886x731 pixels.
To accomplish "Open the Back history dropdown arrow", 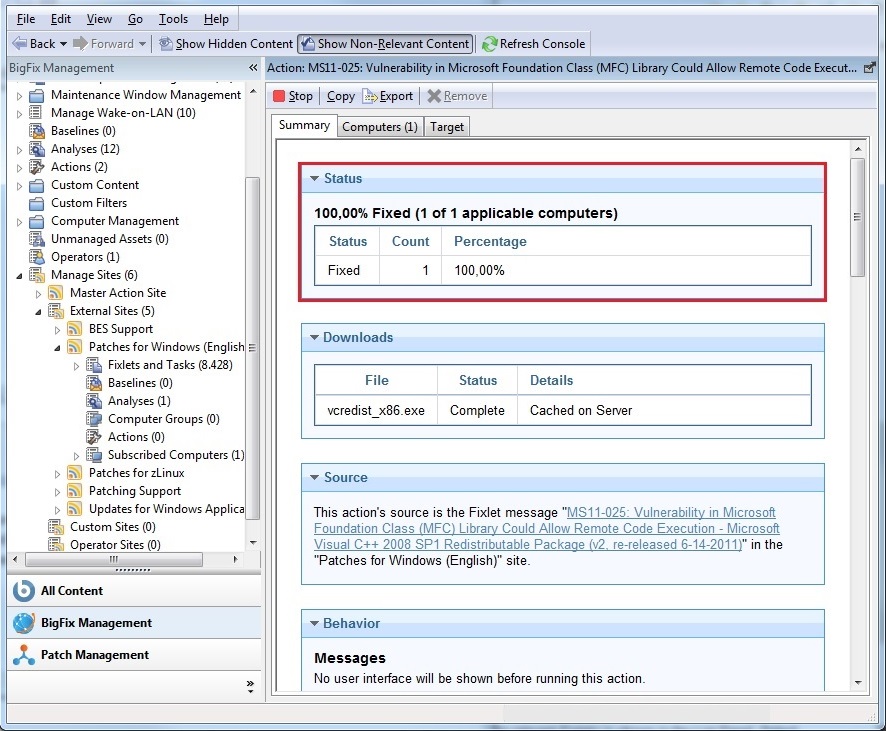I will (x=64, y=44).
